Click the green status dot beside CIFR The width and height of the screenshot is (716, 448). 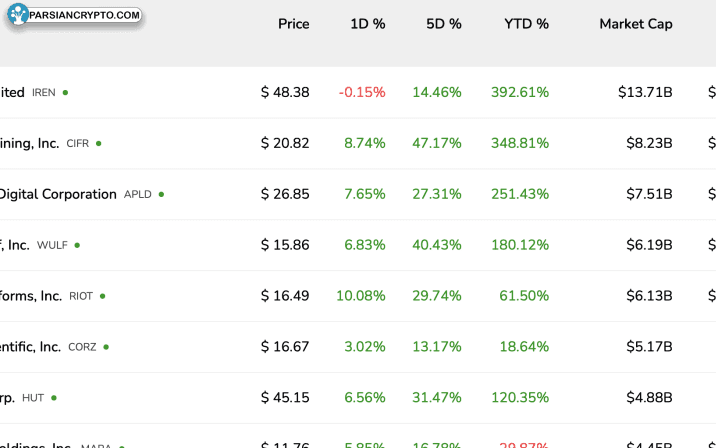click(x=98, y=143)
